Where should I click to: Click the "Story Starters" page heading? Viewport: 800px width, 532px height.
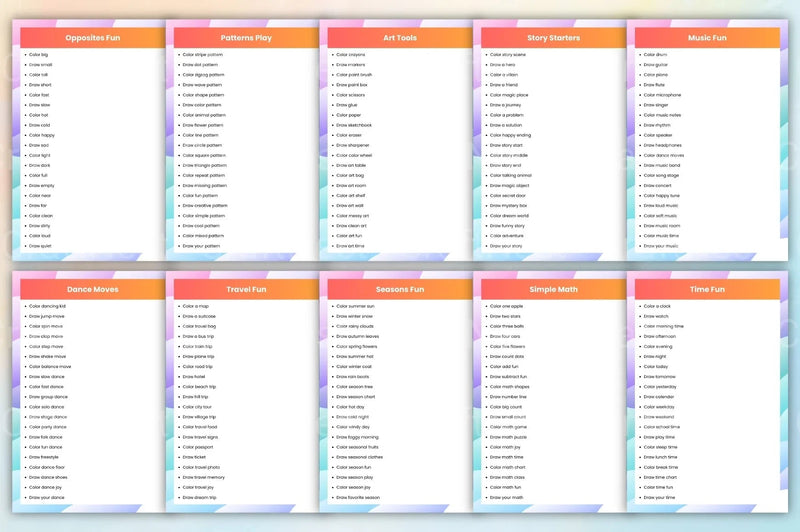click(x=553, y=38)
